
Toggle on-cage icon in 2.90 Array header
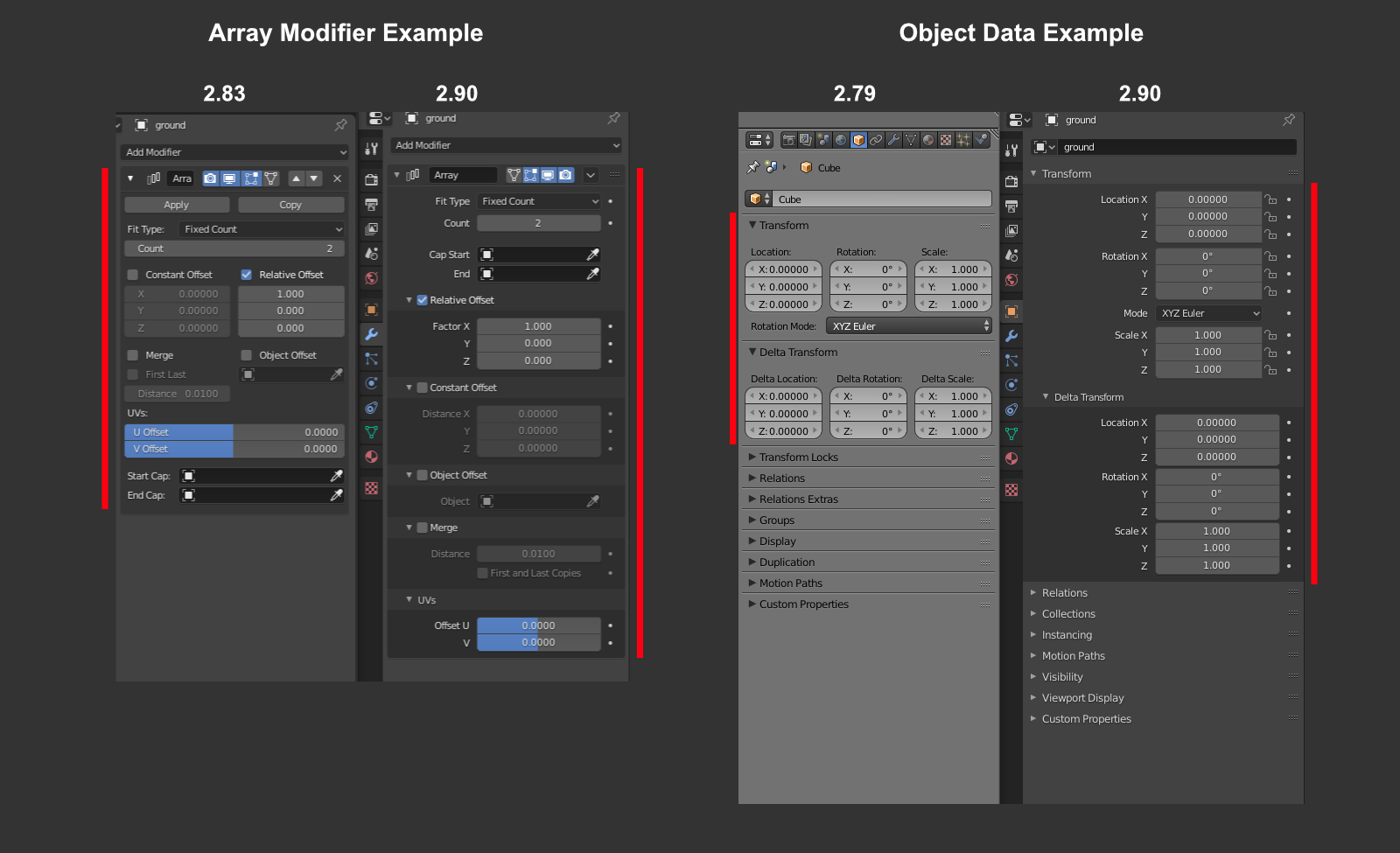514,175
